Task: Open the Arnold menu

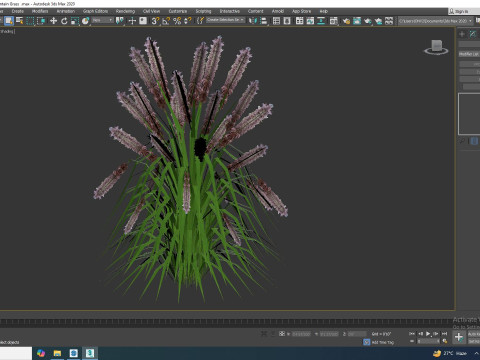Action: (x=278, y=11)
